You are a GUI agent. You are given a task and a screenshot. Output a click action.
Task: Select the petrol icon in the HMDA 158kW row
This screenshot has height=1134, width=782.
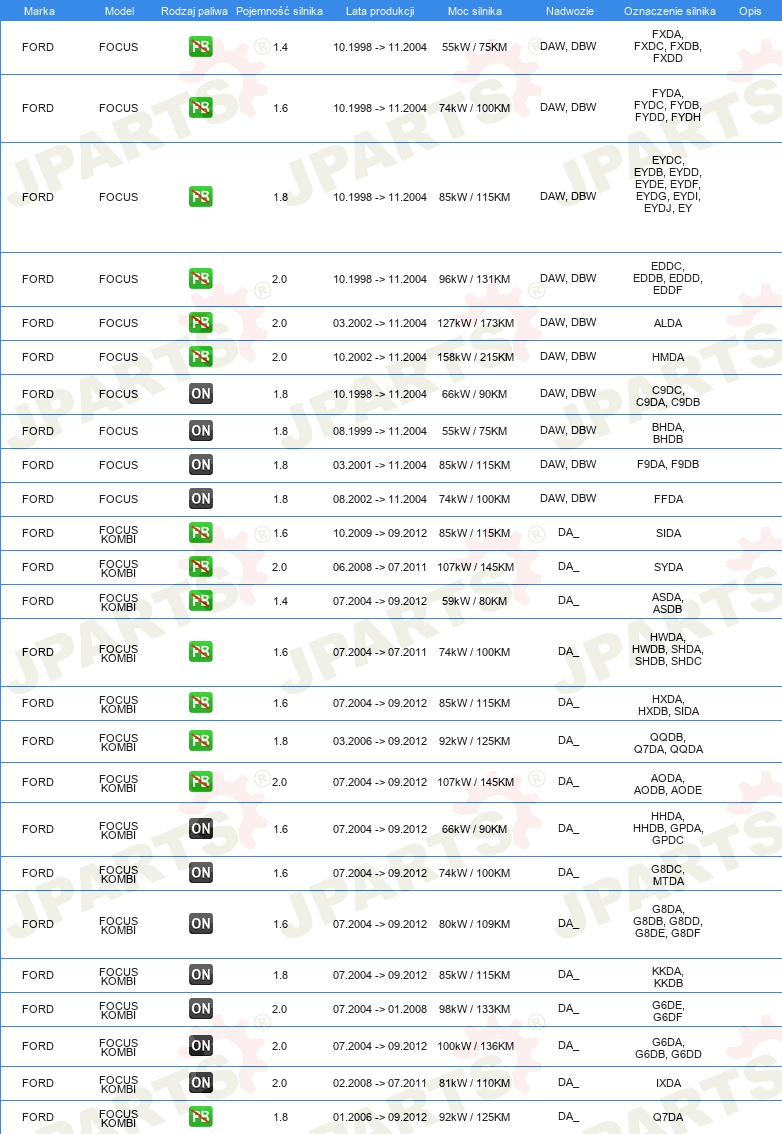tap(200, 357)
